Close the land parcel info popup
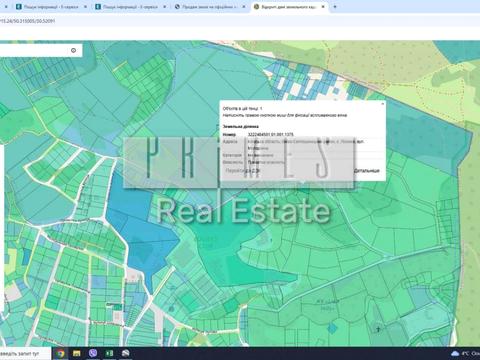The image size is (480, 360). [x=382, y=104]
